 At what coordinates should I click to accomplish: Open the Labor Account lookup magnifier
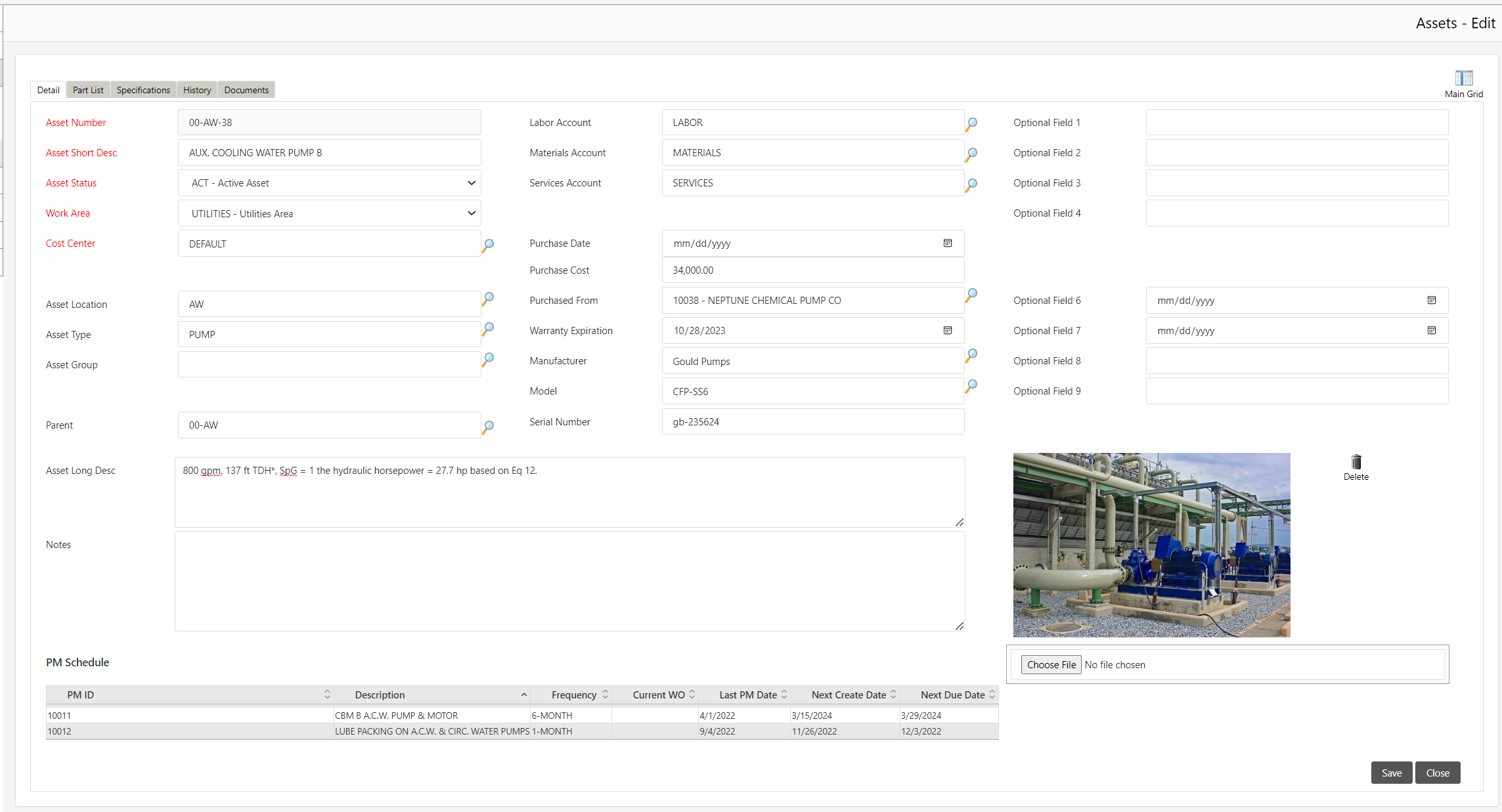click(x=971, y=123)
